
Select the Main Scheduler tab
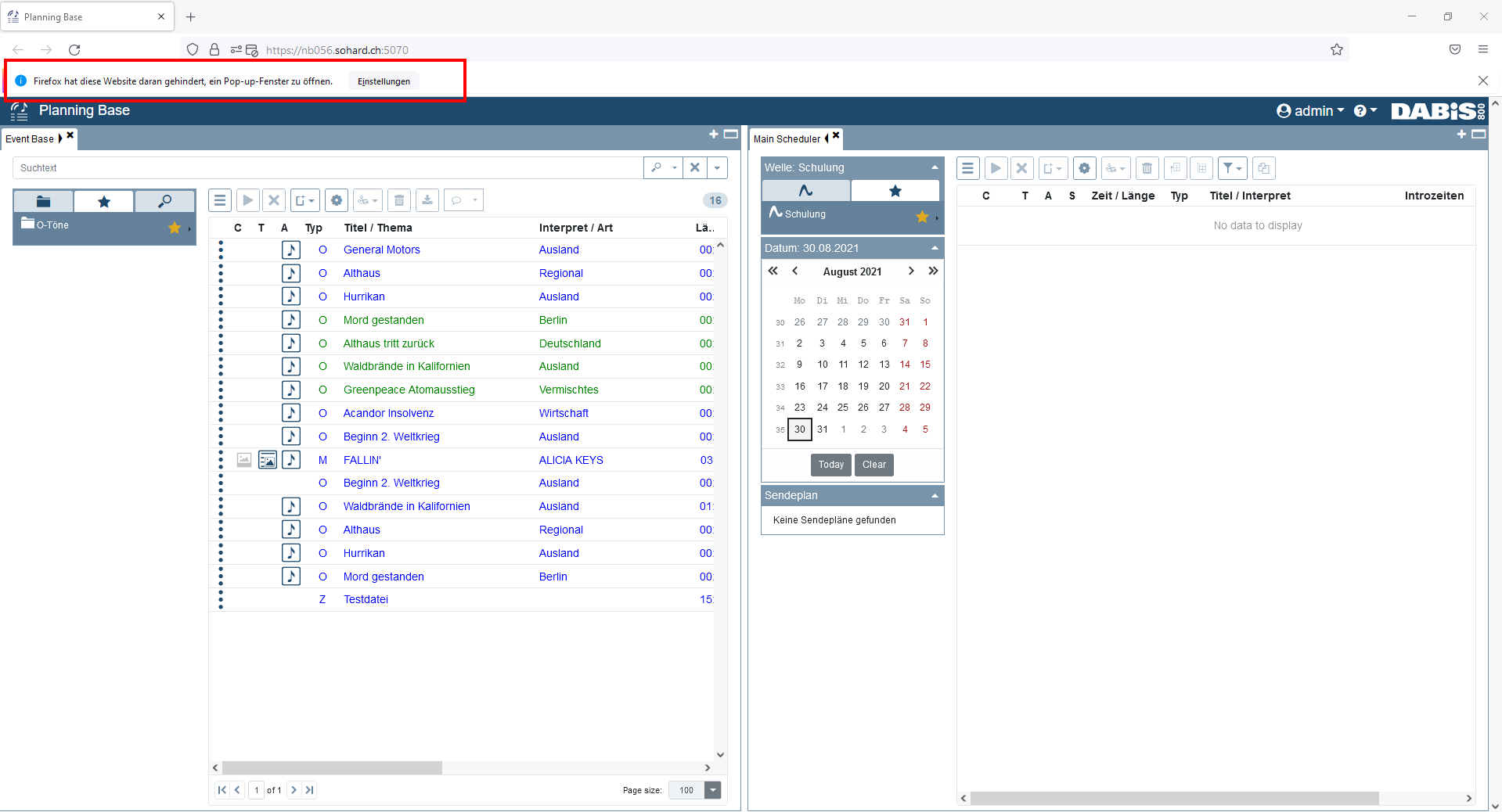click(x=787, y=139)
